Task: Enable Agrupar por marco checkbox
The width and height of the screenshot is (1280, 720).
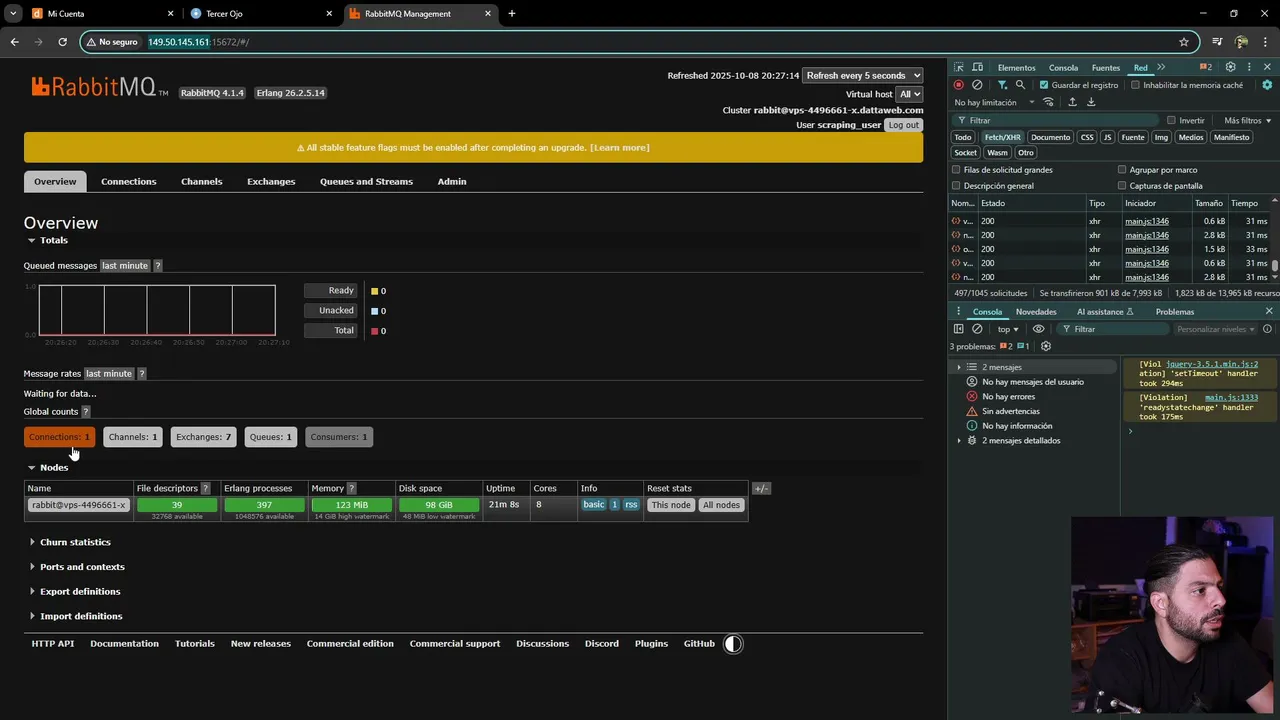Action: 1122,170
